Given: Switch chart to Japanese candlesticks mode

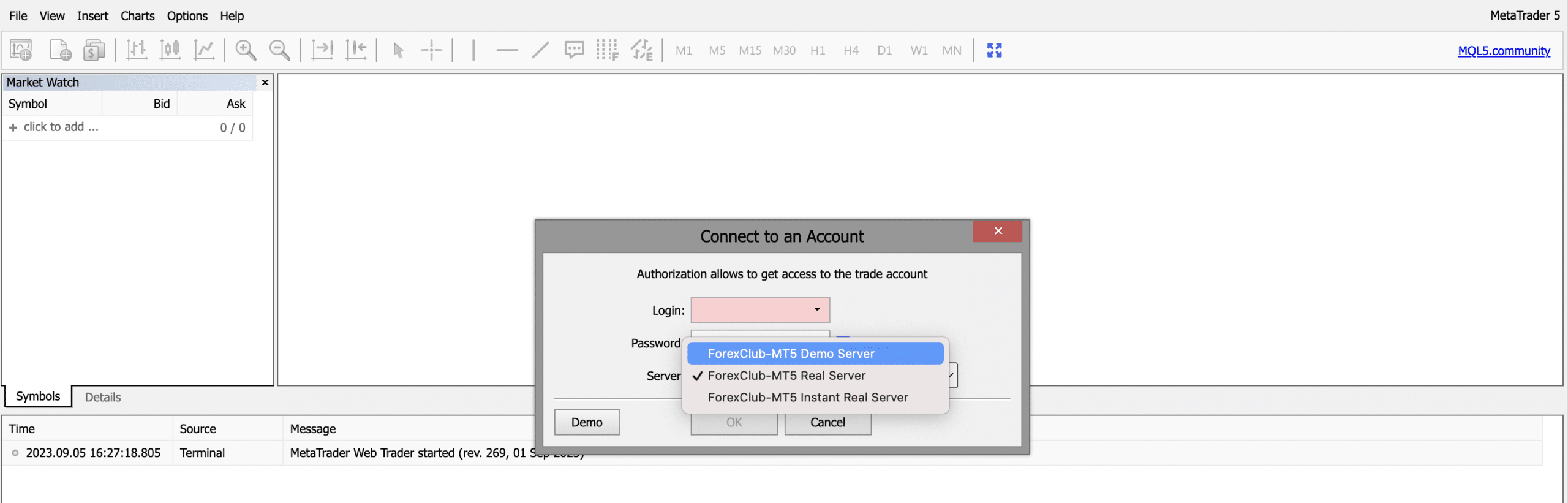Looking at the screenshot, I should tap(170, 50).
